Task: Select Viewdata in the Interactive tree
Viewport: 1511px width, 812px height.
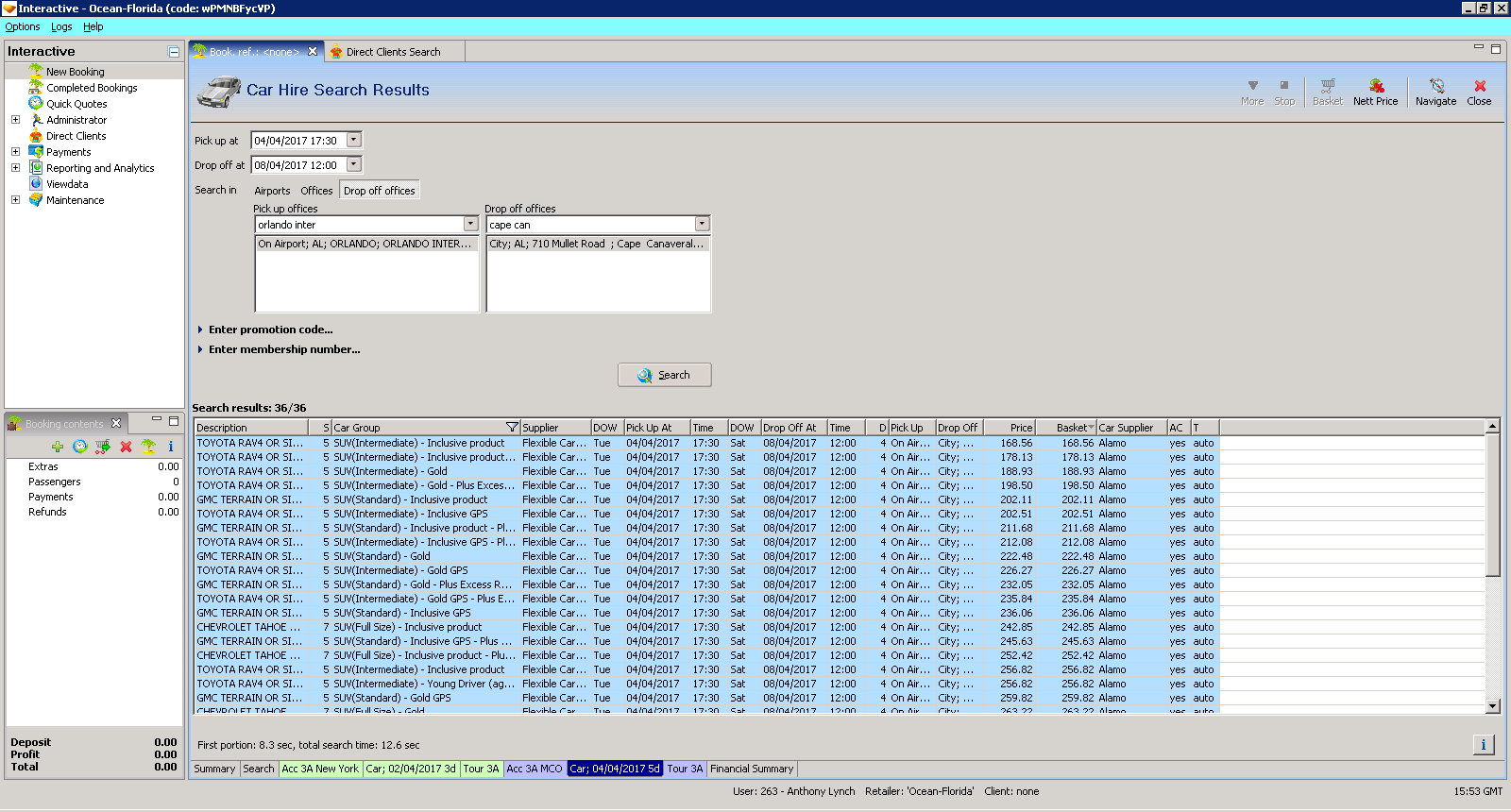Action: (67, 184)
